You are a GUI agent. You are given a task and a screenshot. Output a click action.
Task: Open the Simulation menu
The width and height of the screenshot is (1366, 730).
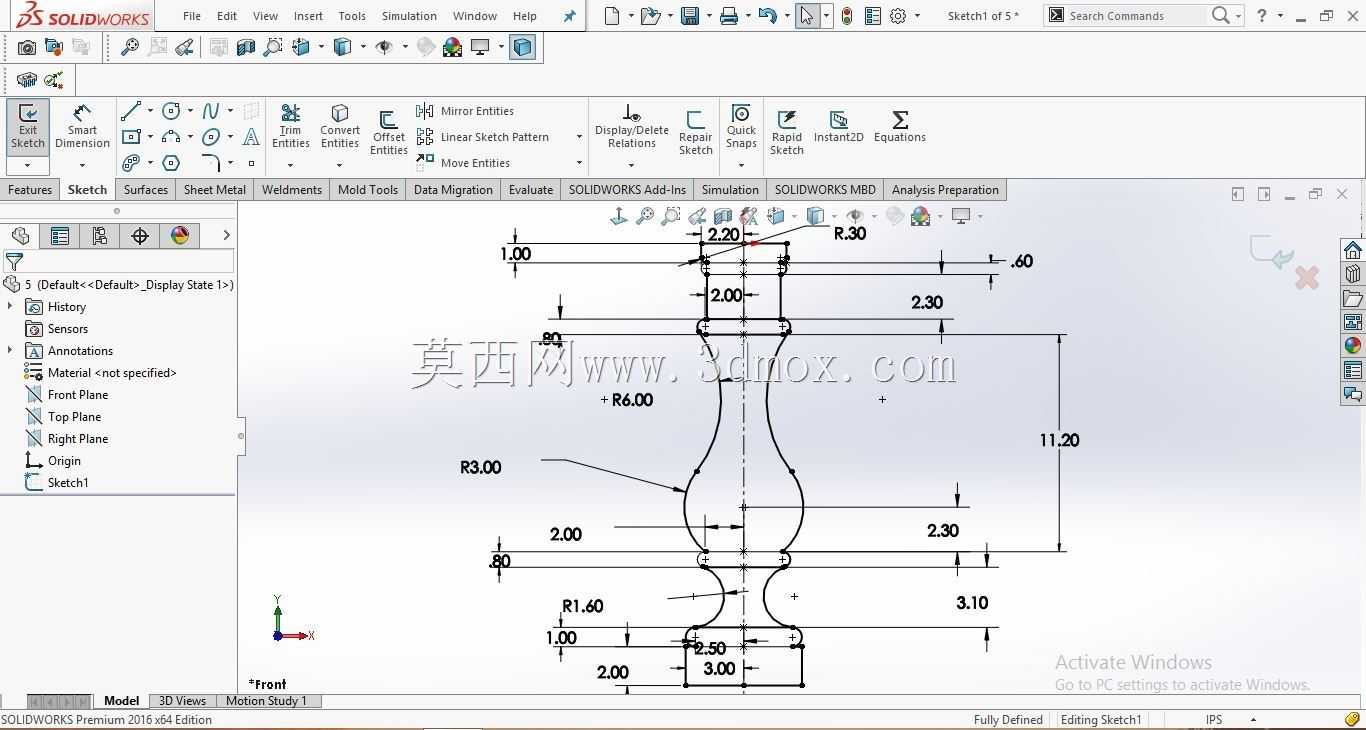pyautogui.click(x=409, y=16)
